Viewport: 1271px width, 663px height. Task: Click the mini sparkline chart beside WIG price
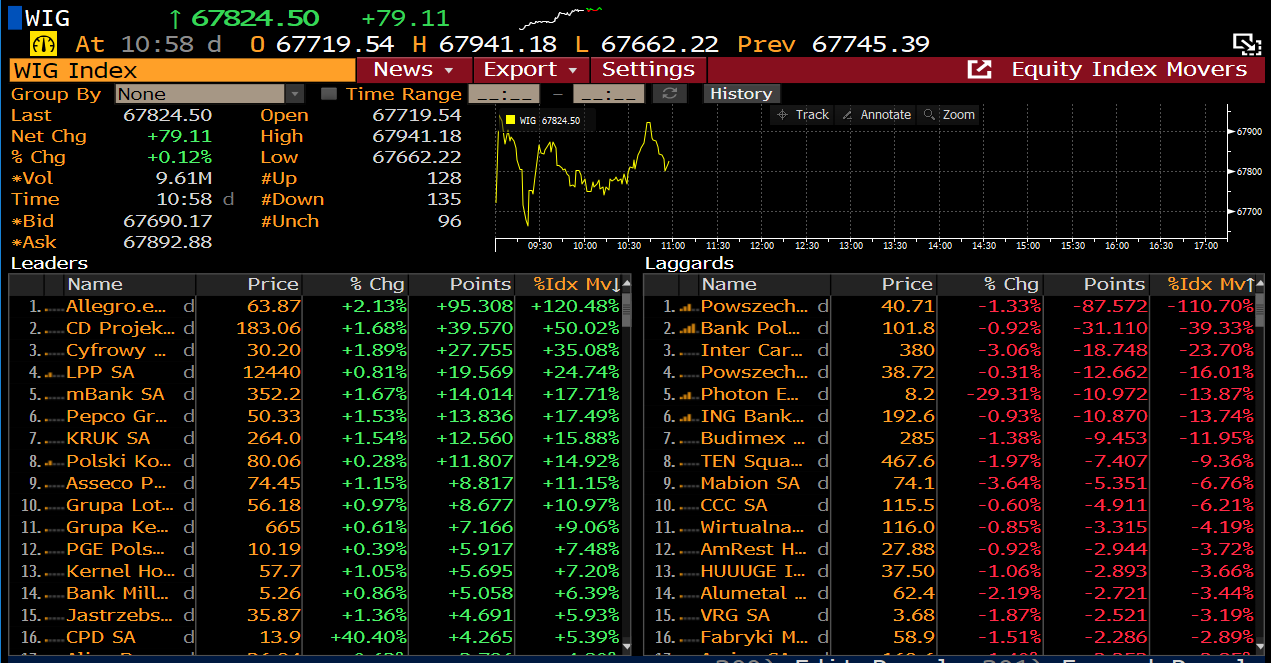coord(561,17)
